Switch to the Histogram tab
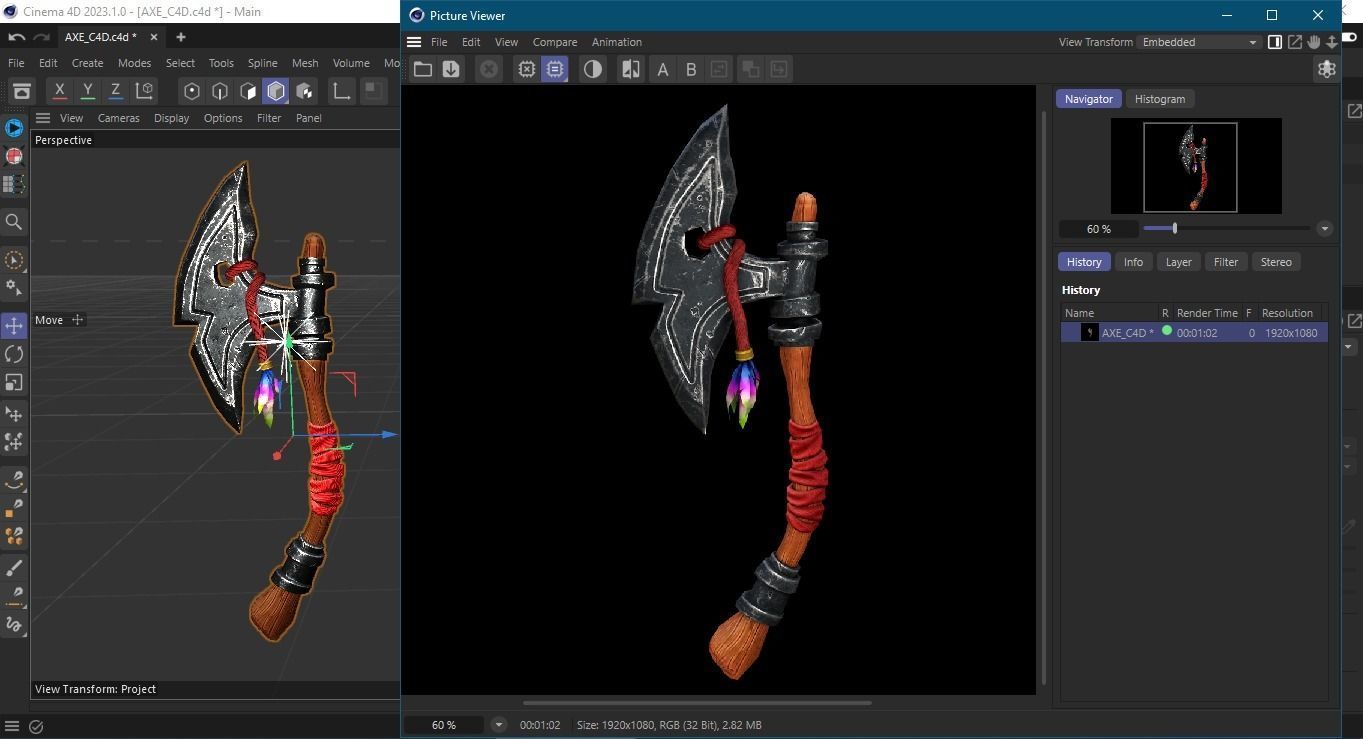 click(1159, 99)
